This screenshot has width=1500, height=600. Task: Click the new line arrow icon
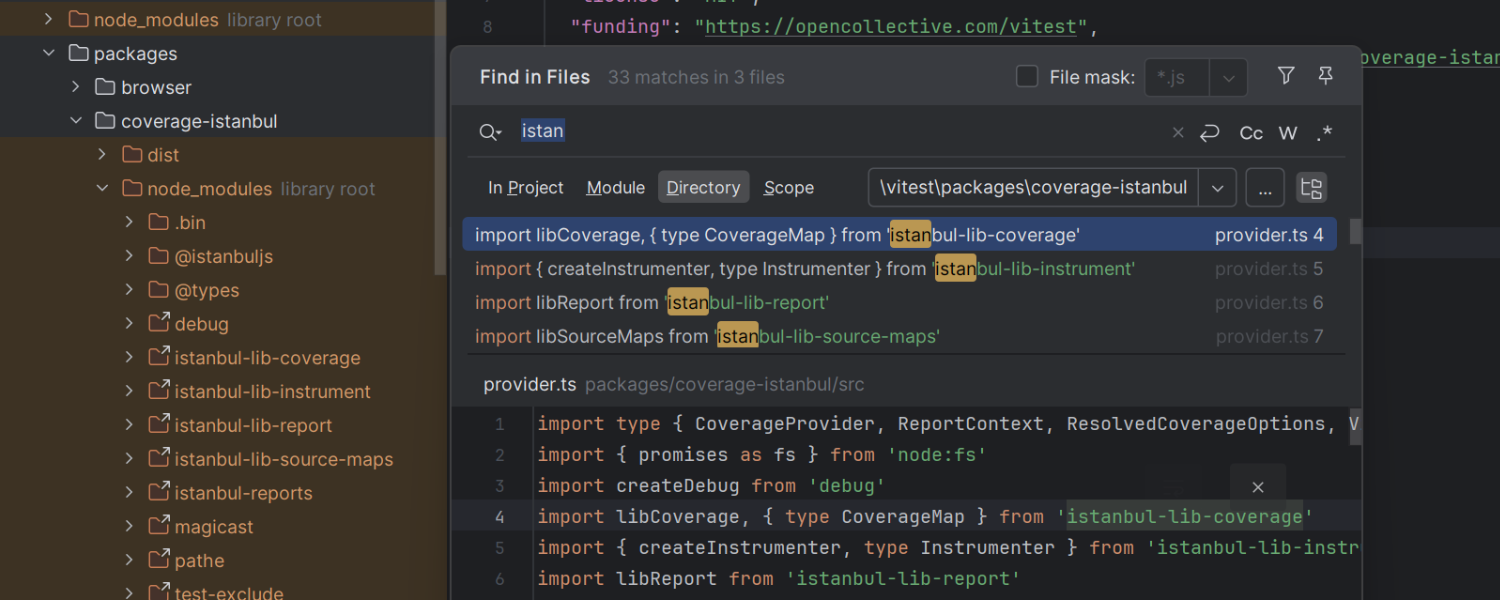pos(1210,133)
